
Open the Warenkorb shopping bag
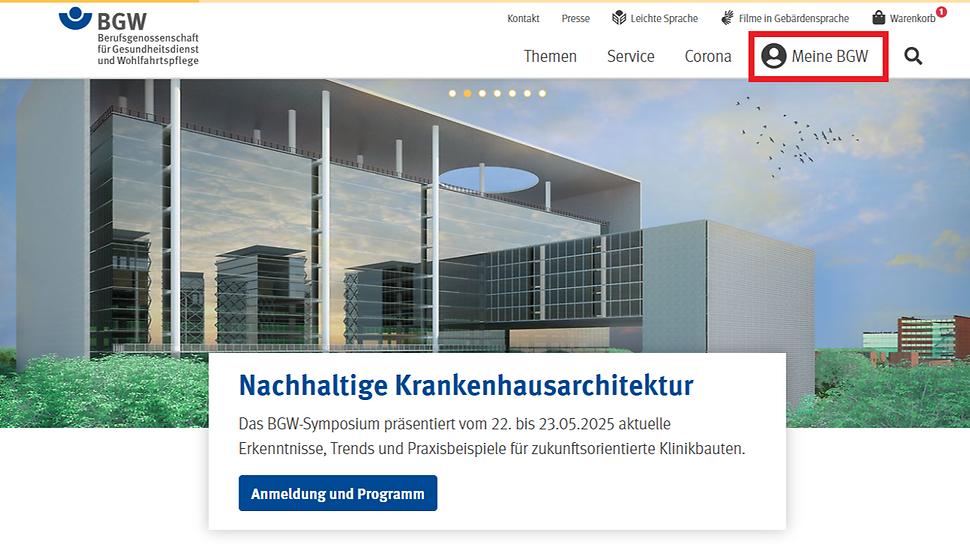909,18
